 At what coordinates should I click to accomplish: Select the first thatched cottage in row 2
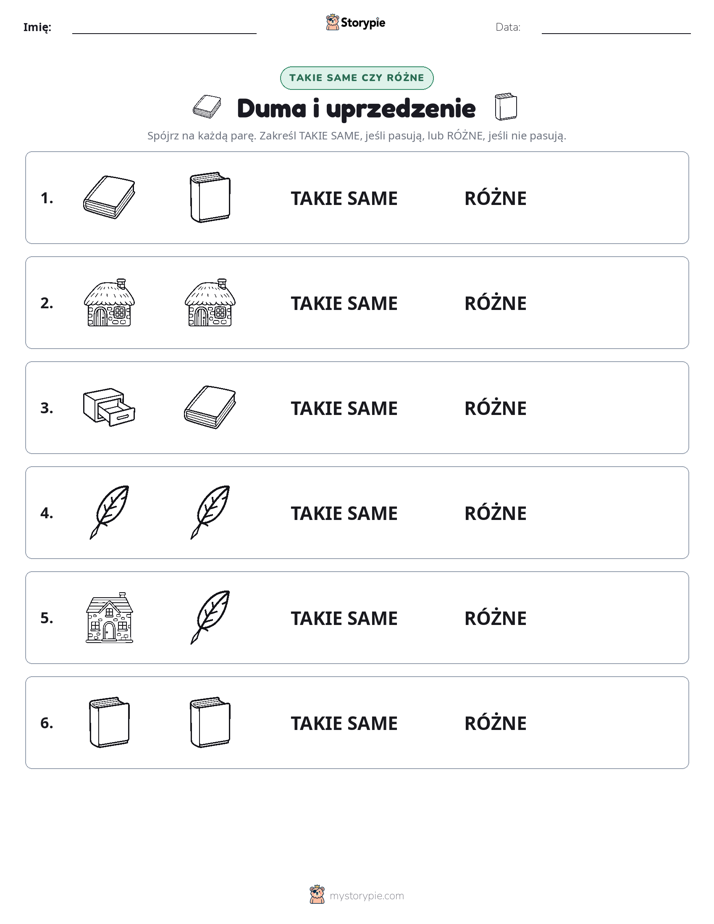pyautogui.click(x=109, y=302)
